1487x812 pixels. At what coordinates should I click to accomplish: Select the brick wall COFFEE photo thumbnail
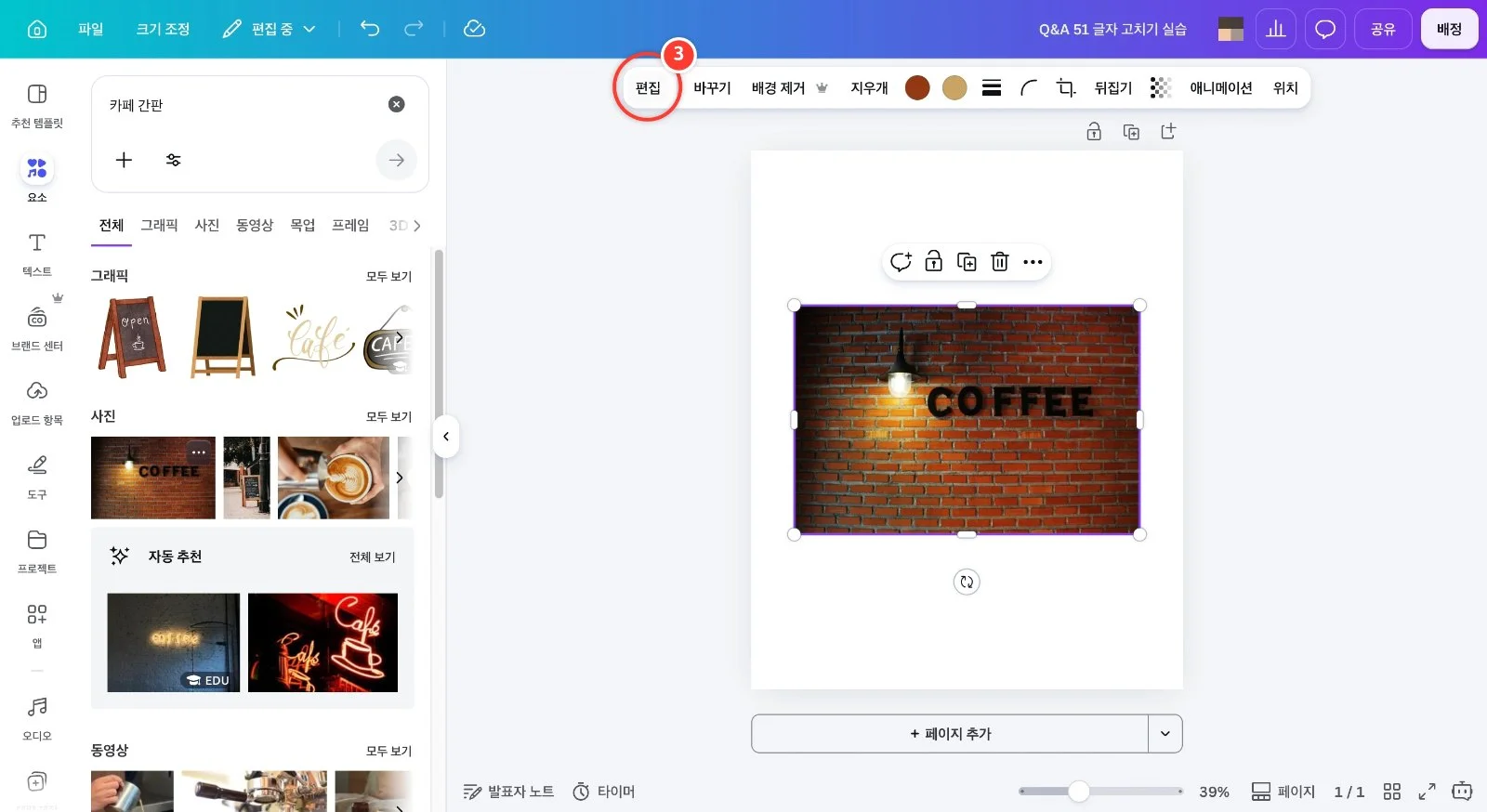[x=153, y=478]
